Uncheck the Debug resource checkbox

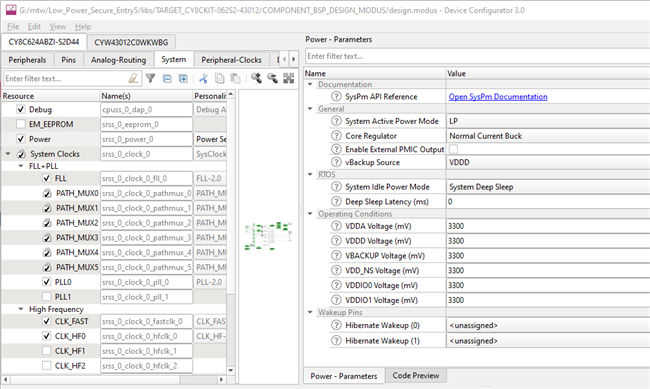click(21, 109)
